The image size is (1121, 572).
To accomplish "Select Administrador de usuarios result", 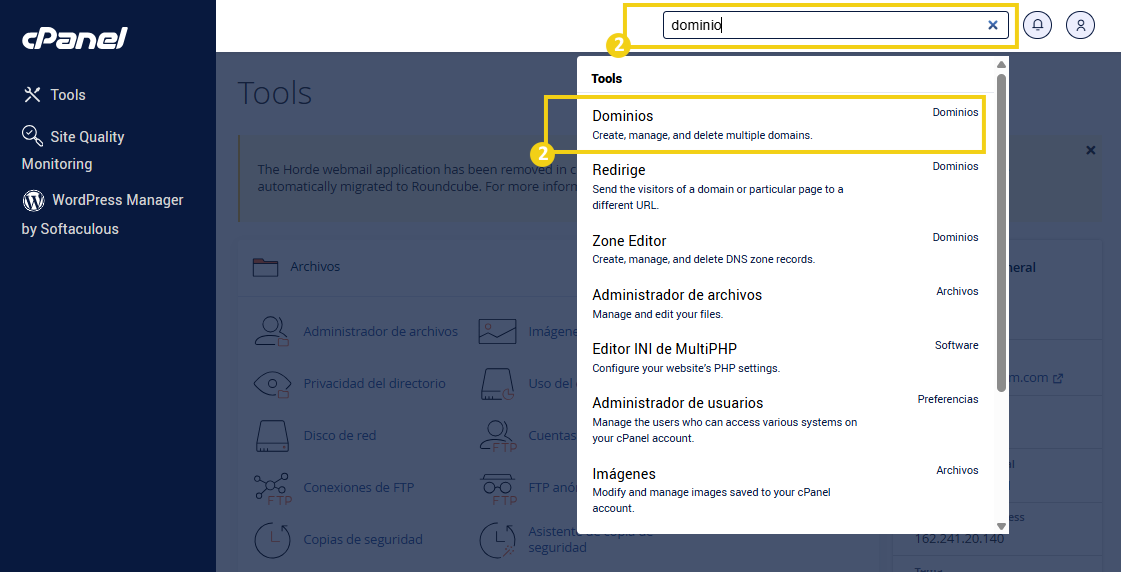I will coord(785,420).
